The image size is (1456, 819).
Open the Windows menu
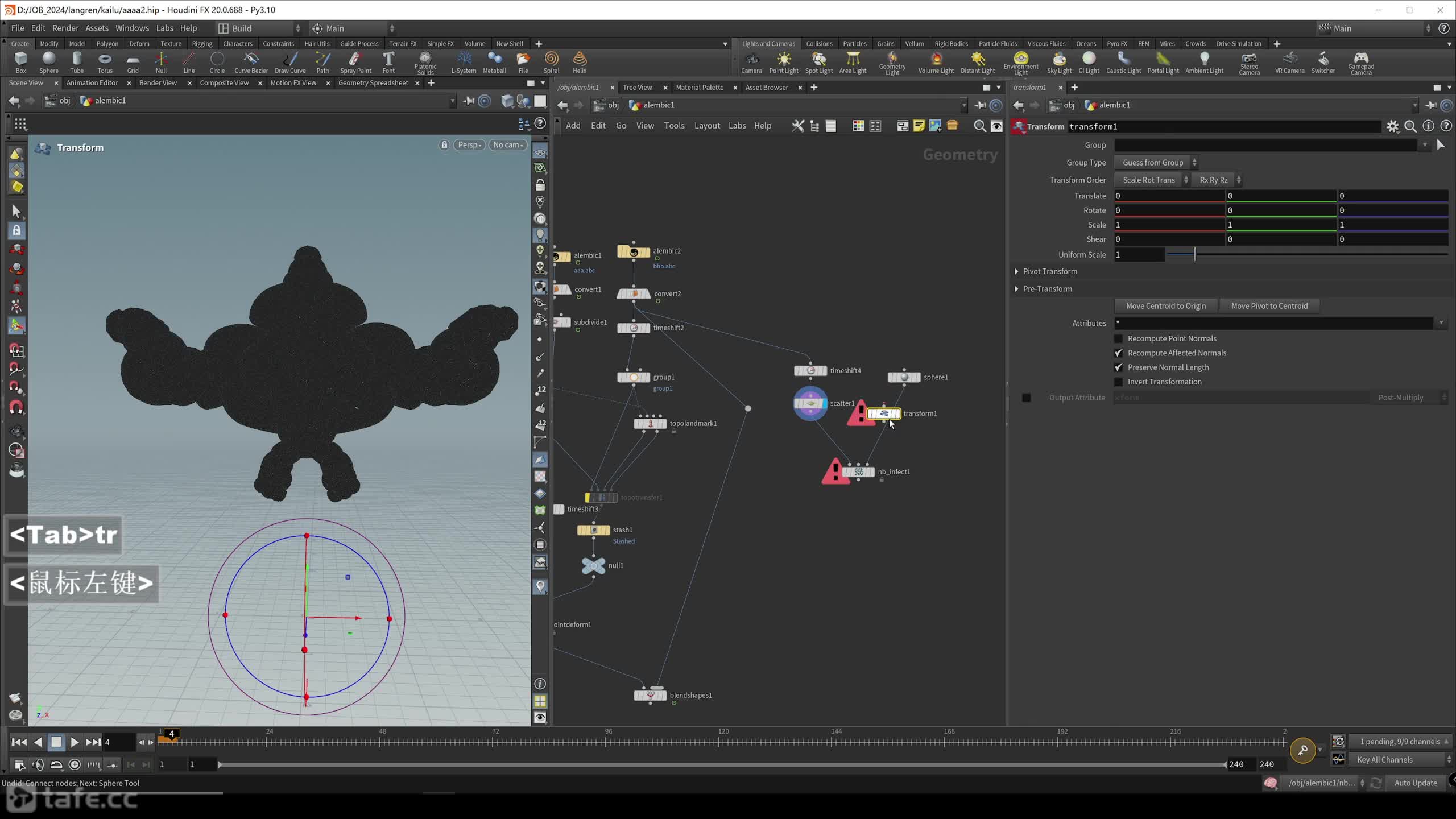pos(132,28)
